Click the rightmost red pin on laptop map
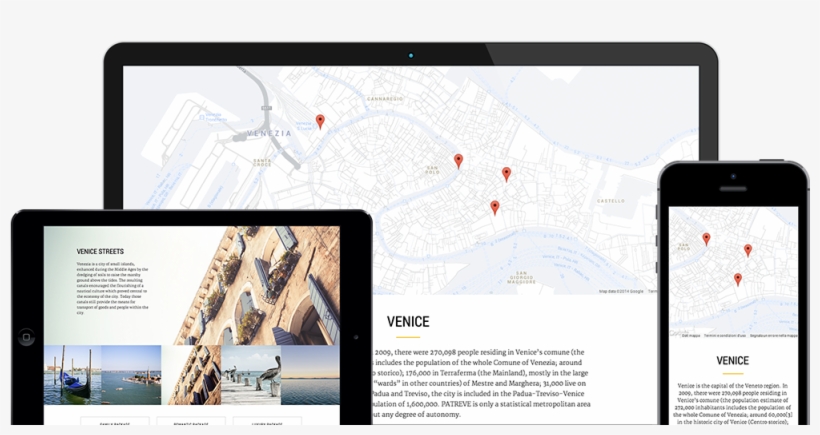 (x=506, y=174)
